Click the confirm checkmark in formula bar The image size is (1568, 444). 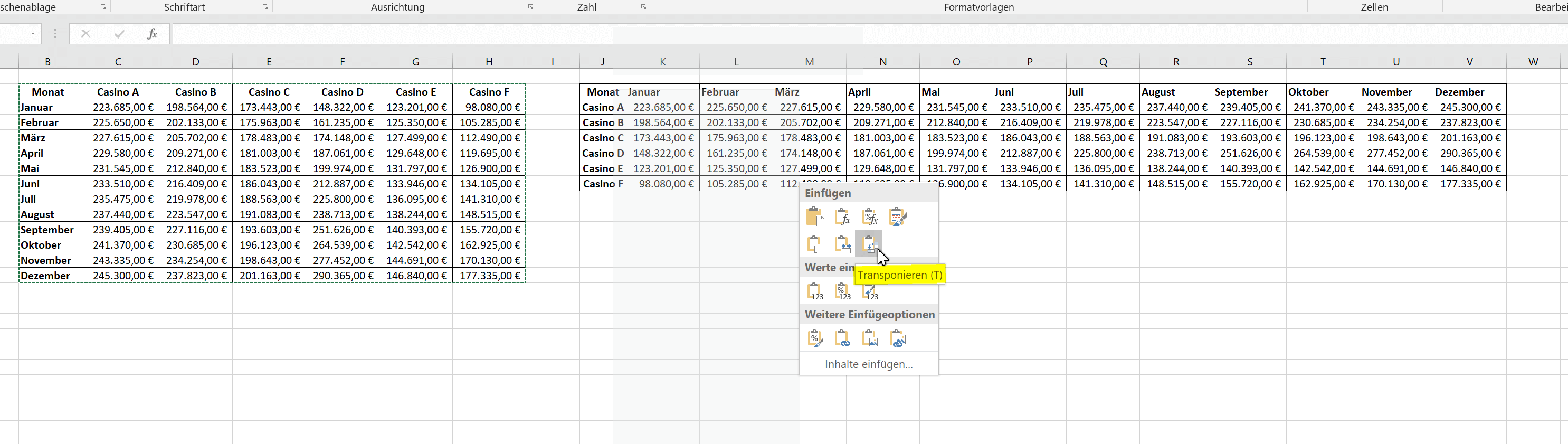[x=119, y=34]
